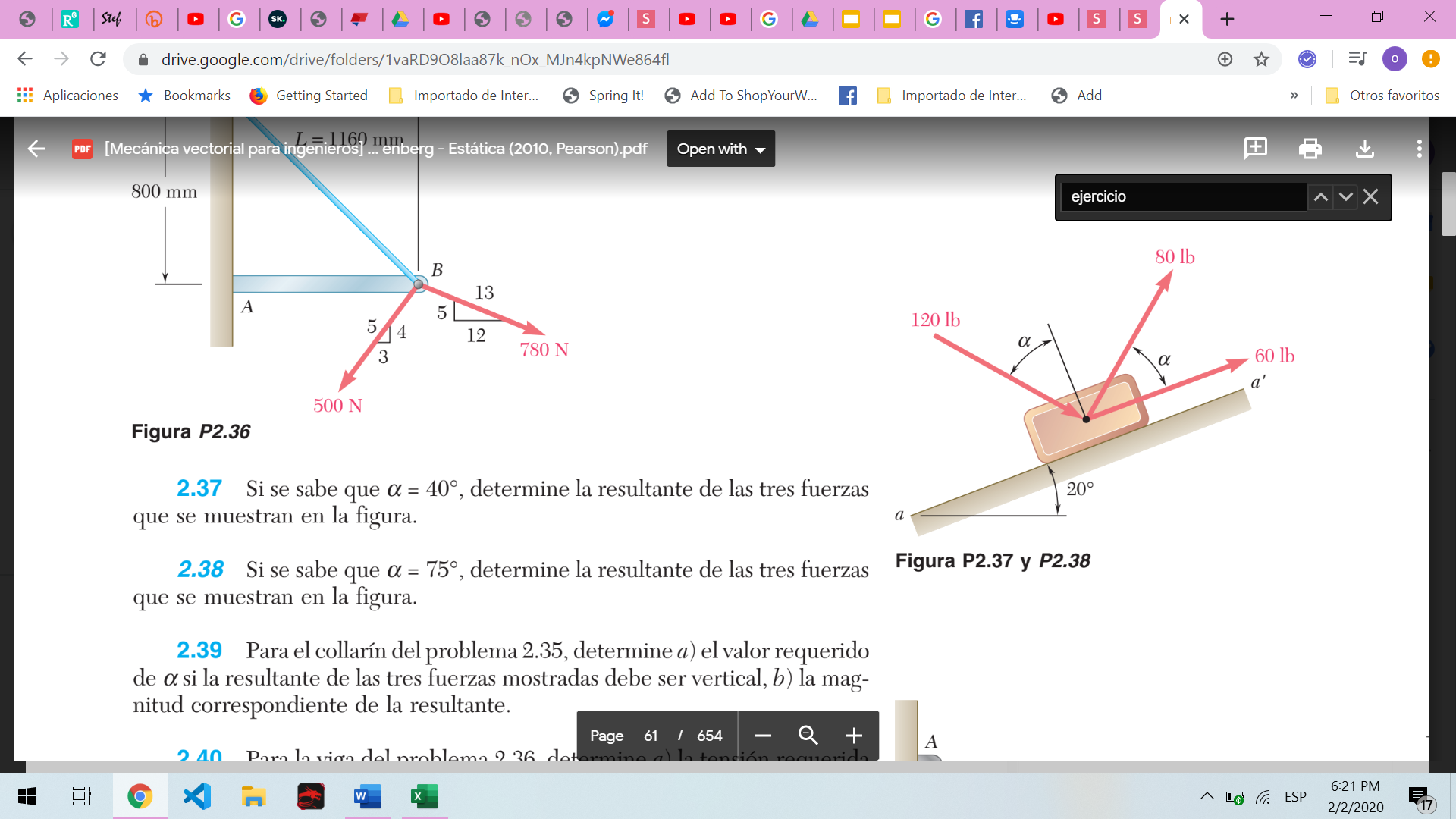Open Visual Studio Code from taskbar
This screenshot has width=1456, height=819.
(x=197, y=796)
